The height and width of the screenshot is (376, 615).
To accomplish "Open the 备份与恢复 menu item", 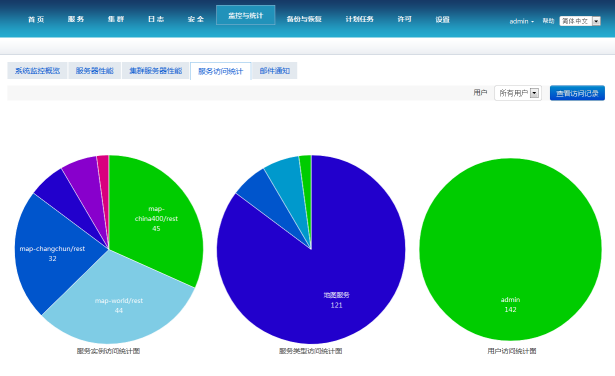I will pos(304,19).
